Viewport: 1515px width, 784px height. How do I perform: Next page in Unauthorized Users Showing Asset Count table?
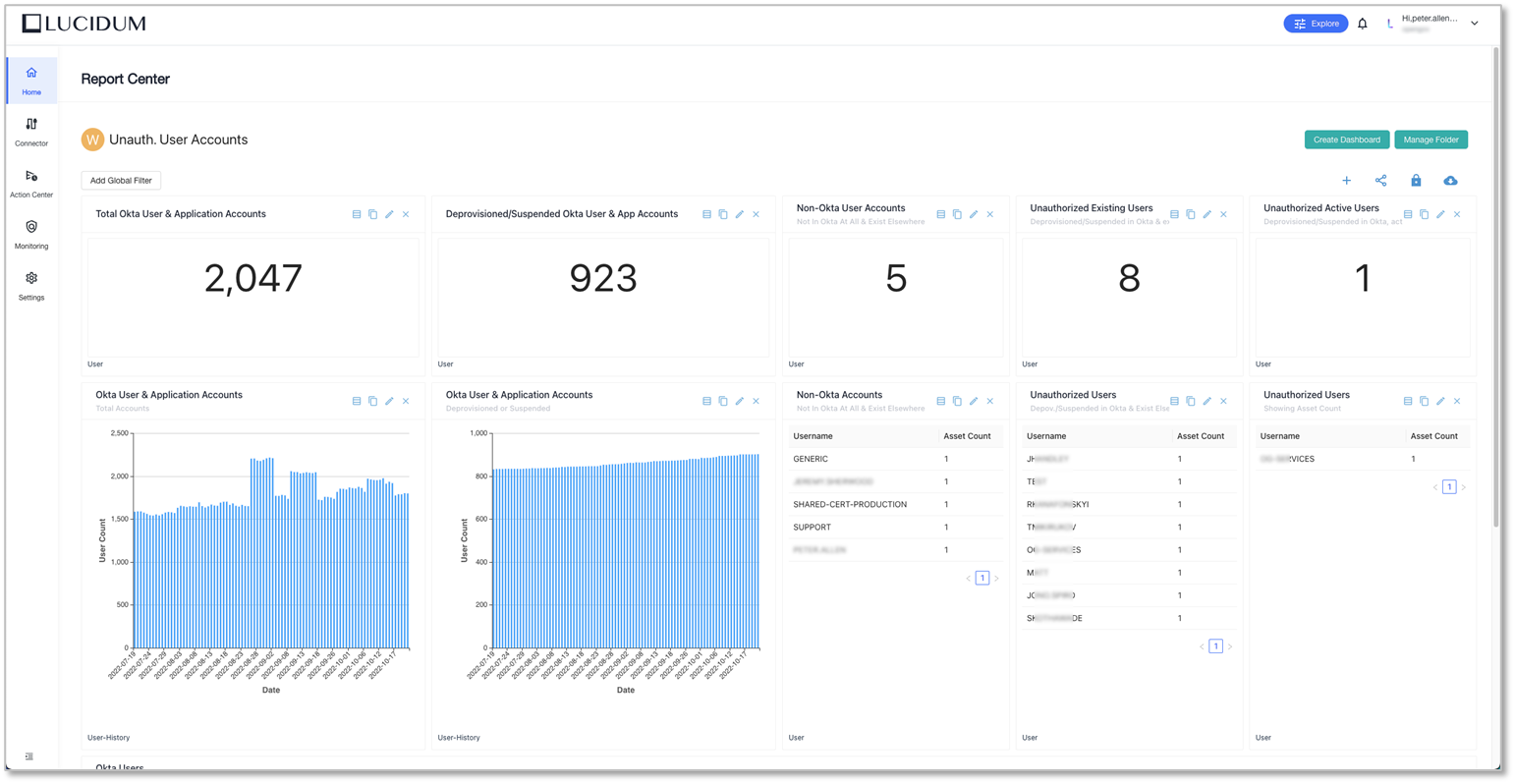1464,487
